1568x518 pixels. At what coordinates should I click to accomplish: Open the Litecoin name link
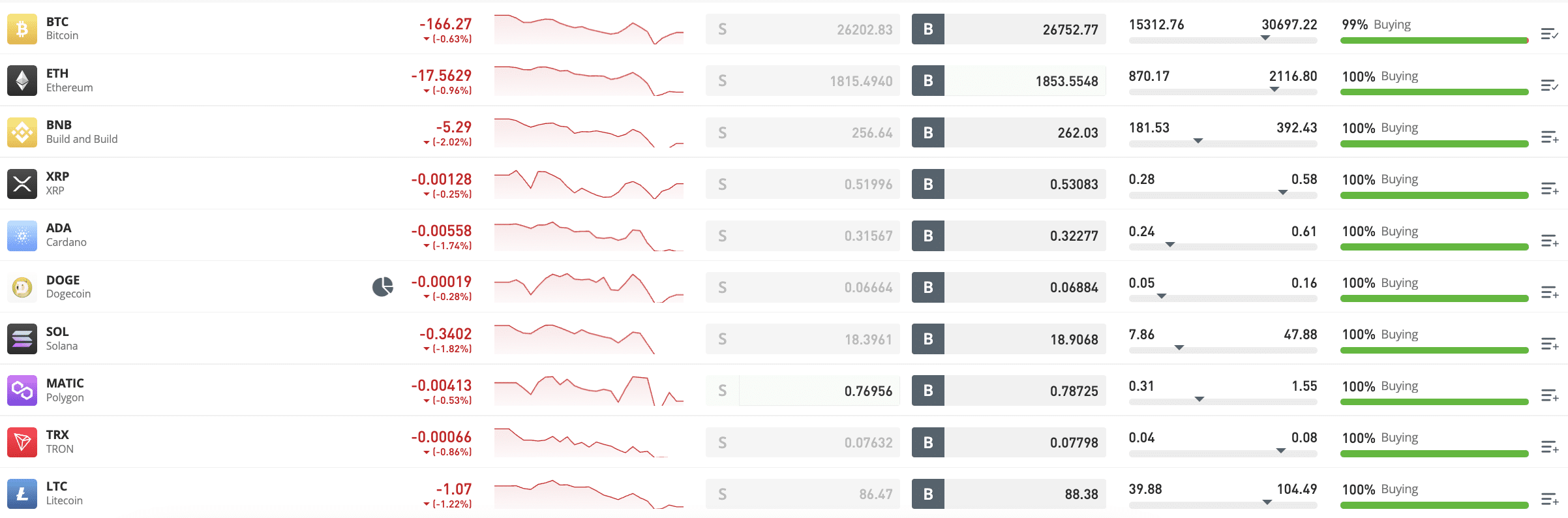point(64,500)
